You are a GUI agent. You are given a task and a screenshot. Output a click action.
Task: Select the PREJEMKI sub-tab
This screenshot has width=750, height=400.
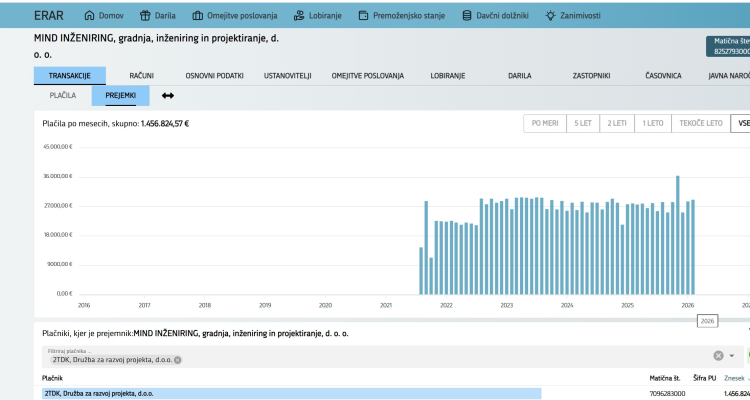point(121,95)
